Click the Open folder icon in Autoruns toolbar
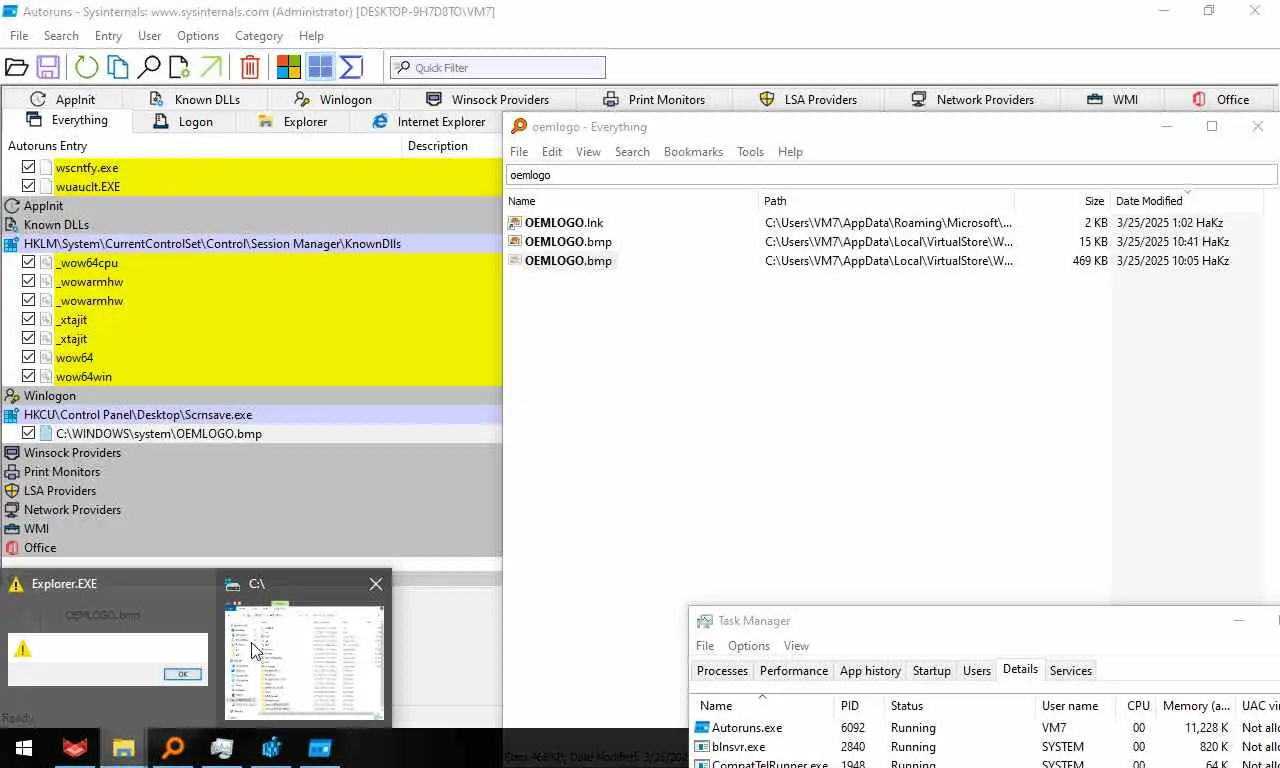The image size is (1280, 768). [16, 67]
